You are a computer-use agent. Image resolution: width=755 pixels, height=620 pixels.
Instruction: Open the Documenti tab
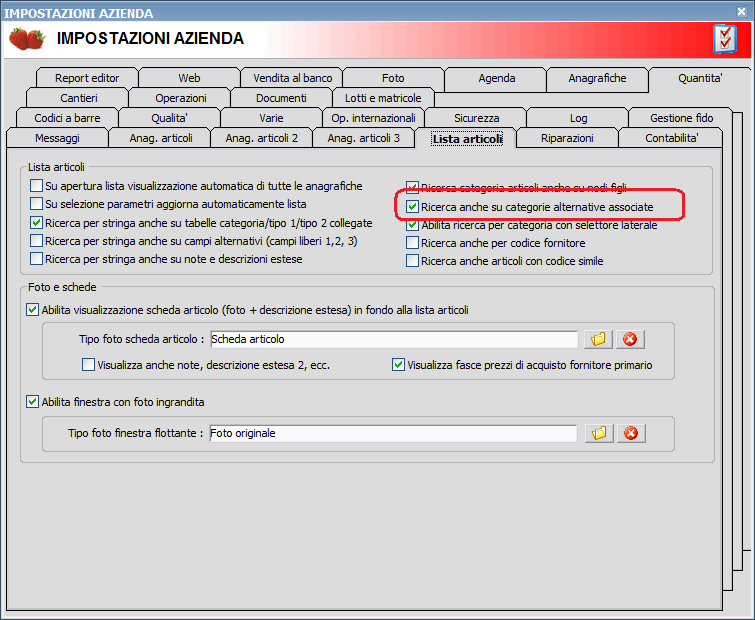[x=281, y=98]
